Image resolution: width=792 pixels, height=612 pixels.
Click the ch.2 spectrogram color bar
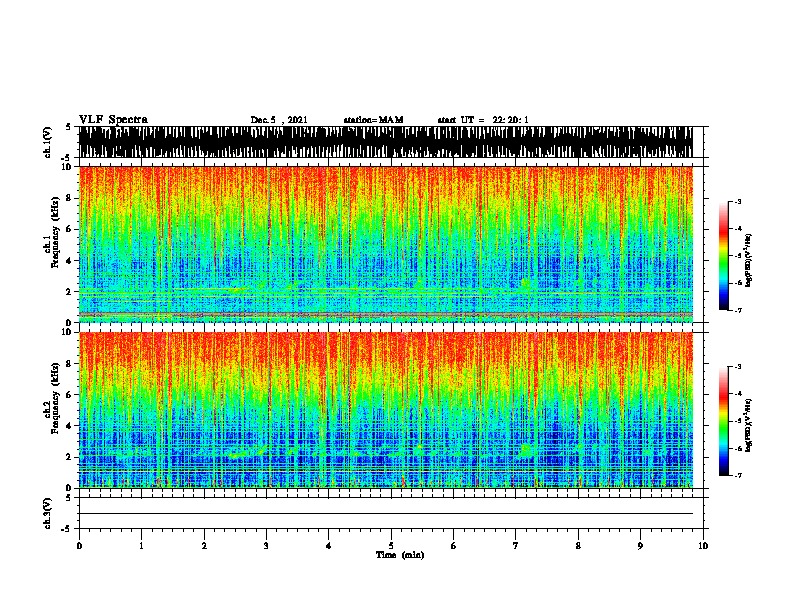[724, 421]
